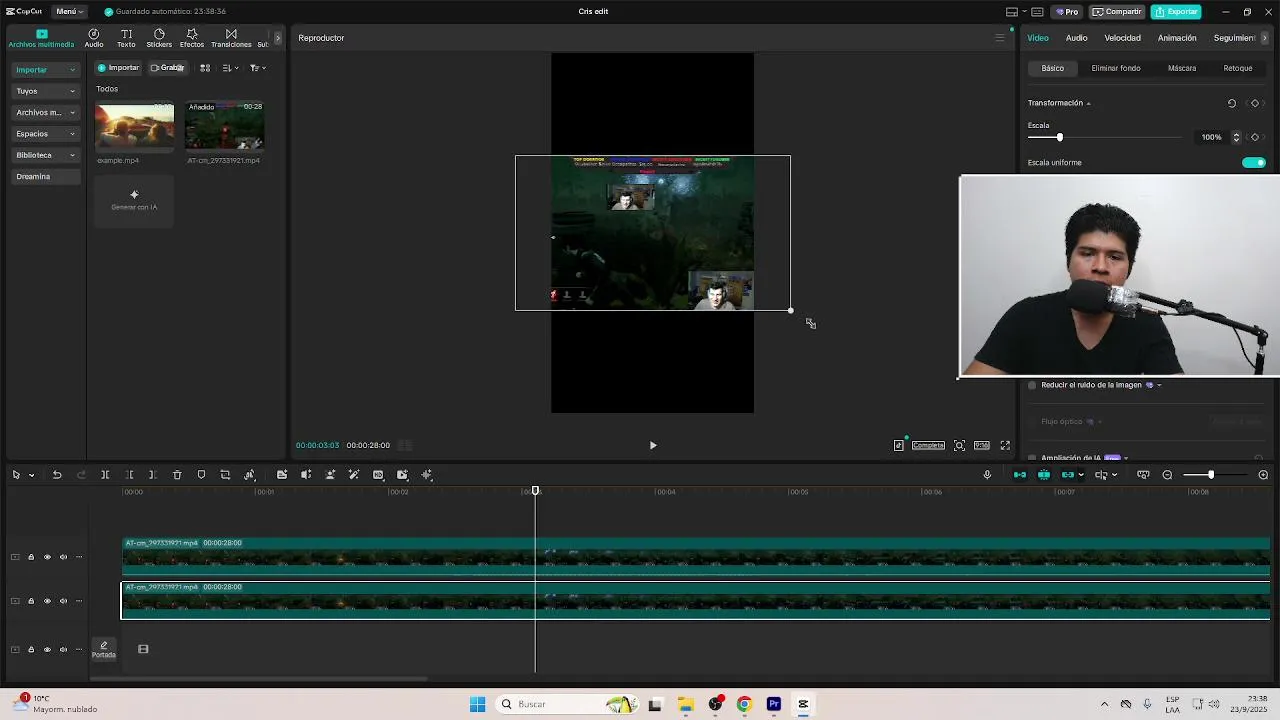Open the Efectos tab

[192, 38]
